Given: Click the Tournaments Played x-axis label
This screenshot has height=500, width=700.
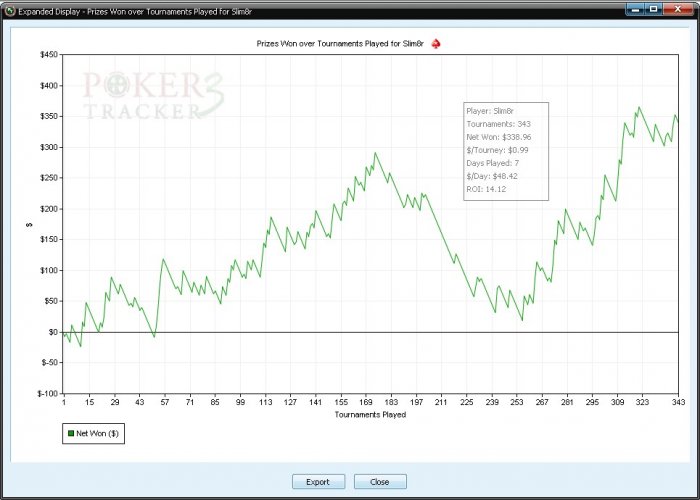Looking at the screenshot, I should [370, 414].
